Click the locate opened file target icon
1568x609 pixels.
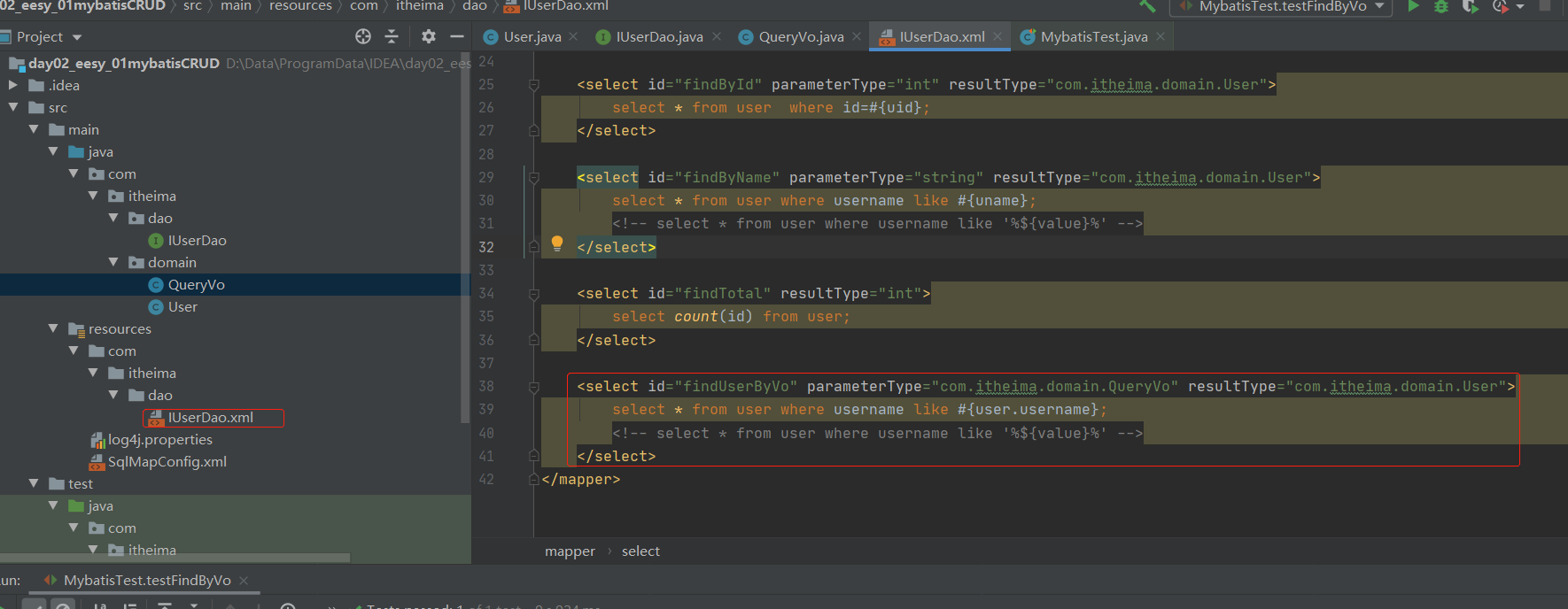[x=363, y=36]
